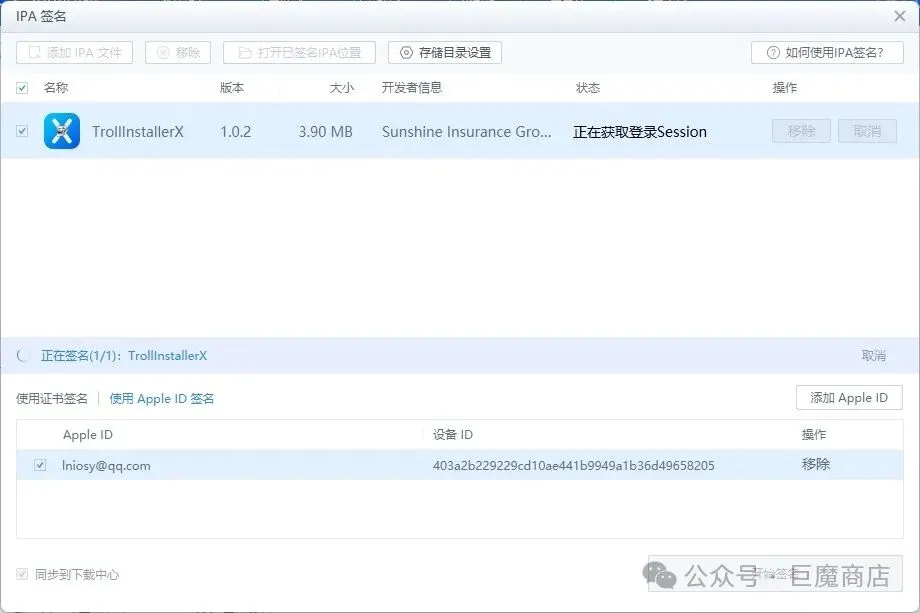Click the 版本 column header

tap(232, 88)
